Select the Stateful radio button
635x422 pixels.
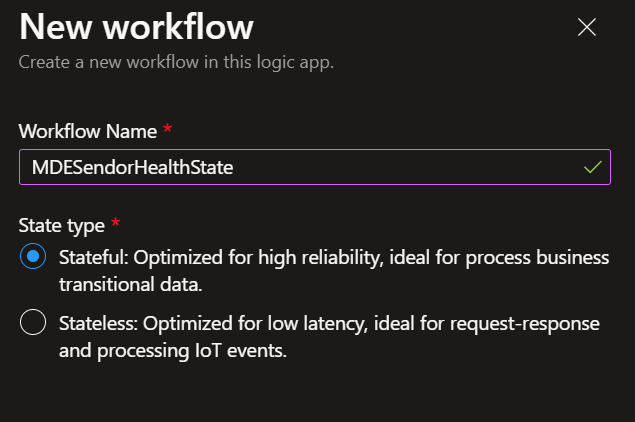[x=33, y=257]
